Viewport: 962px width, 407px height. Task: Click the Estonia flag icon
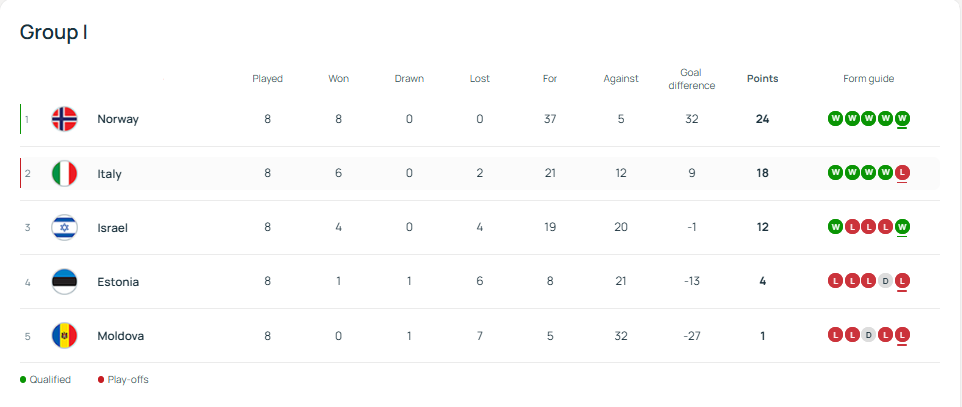point(64,281)
